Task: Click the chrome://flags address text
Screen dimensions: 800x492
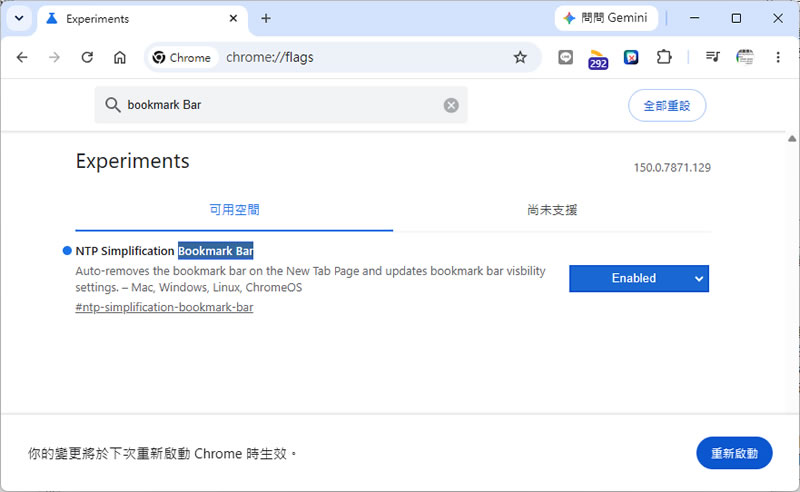Action: tap(270, 57)
